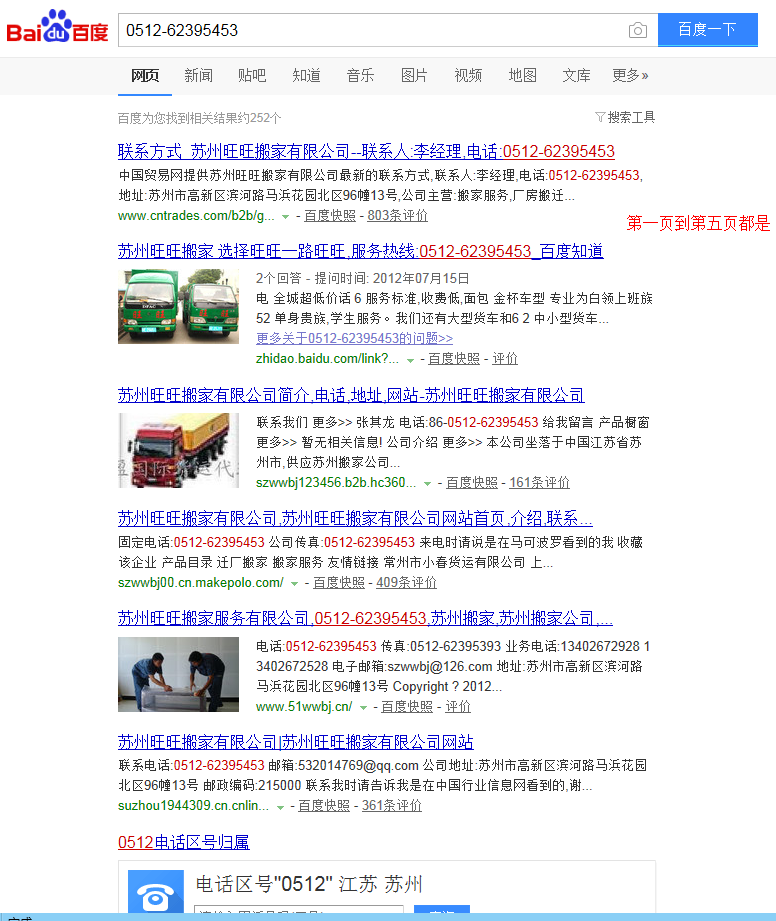776x921 pixels.
Task: Click heading 电话区号"0512" 江苏 苏州
Action: [x=309, y=884]
